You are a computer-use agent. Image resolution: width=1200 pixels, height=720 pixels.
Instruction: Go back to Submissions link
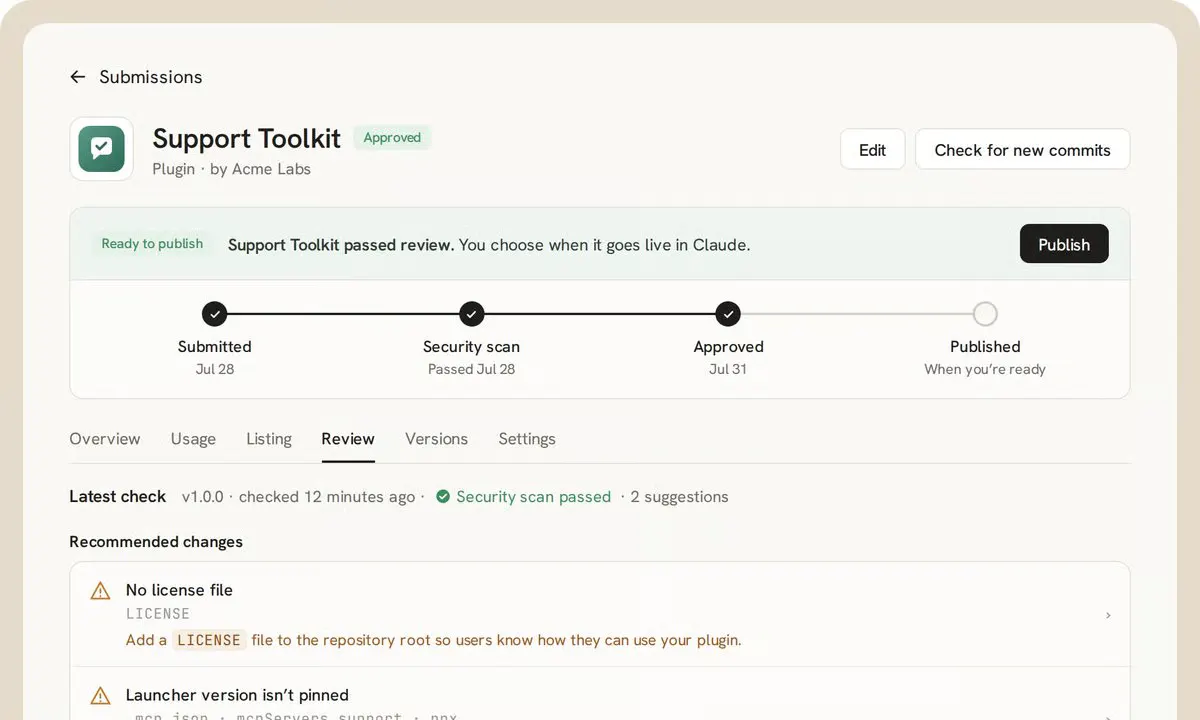(151, 77)
